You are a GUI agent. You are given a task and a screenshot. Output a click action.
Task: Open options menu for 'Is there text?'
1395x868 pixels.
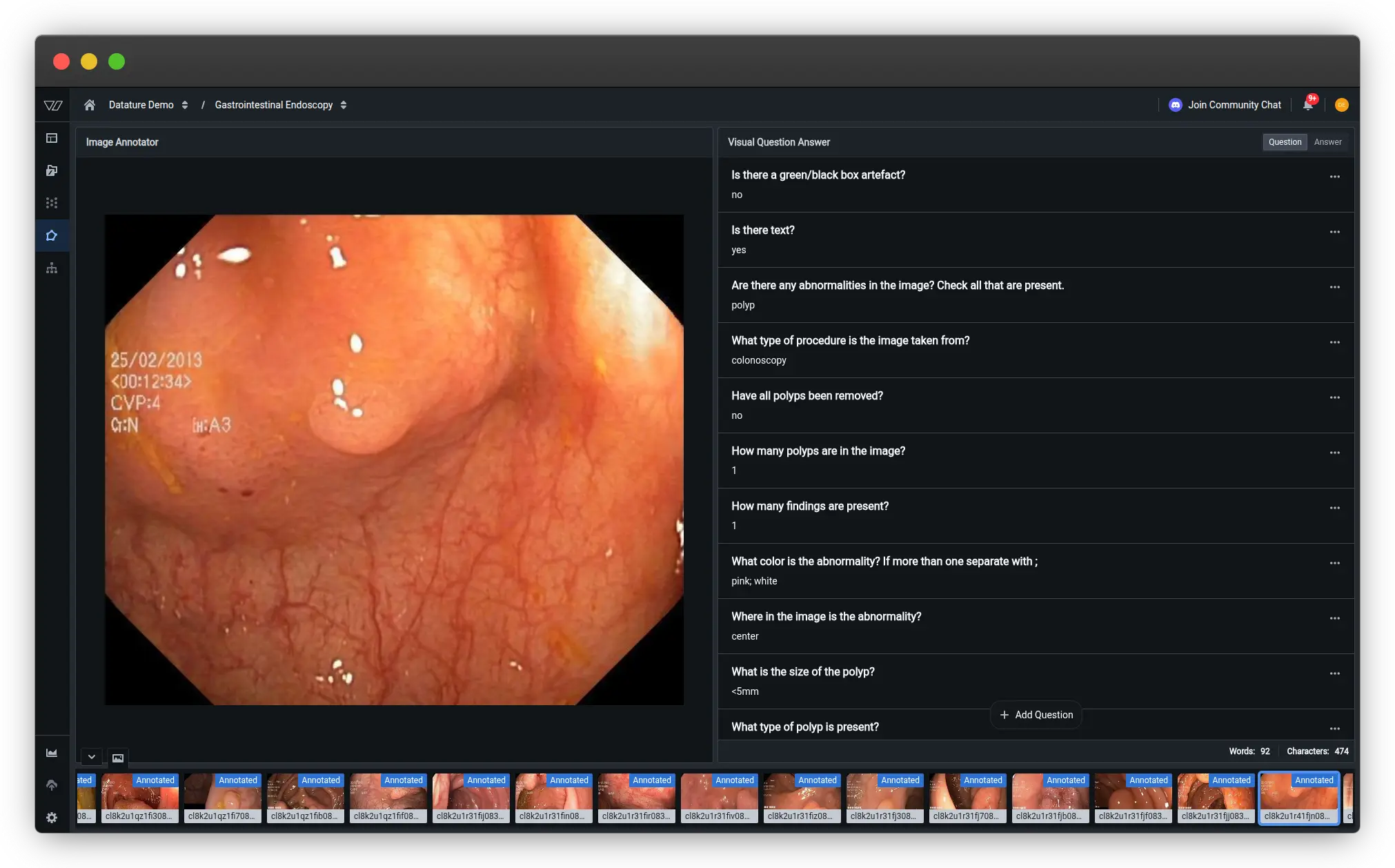click(1334, 232)
